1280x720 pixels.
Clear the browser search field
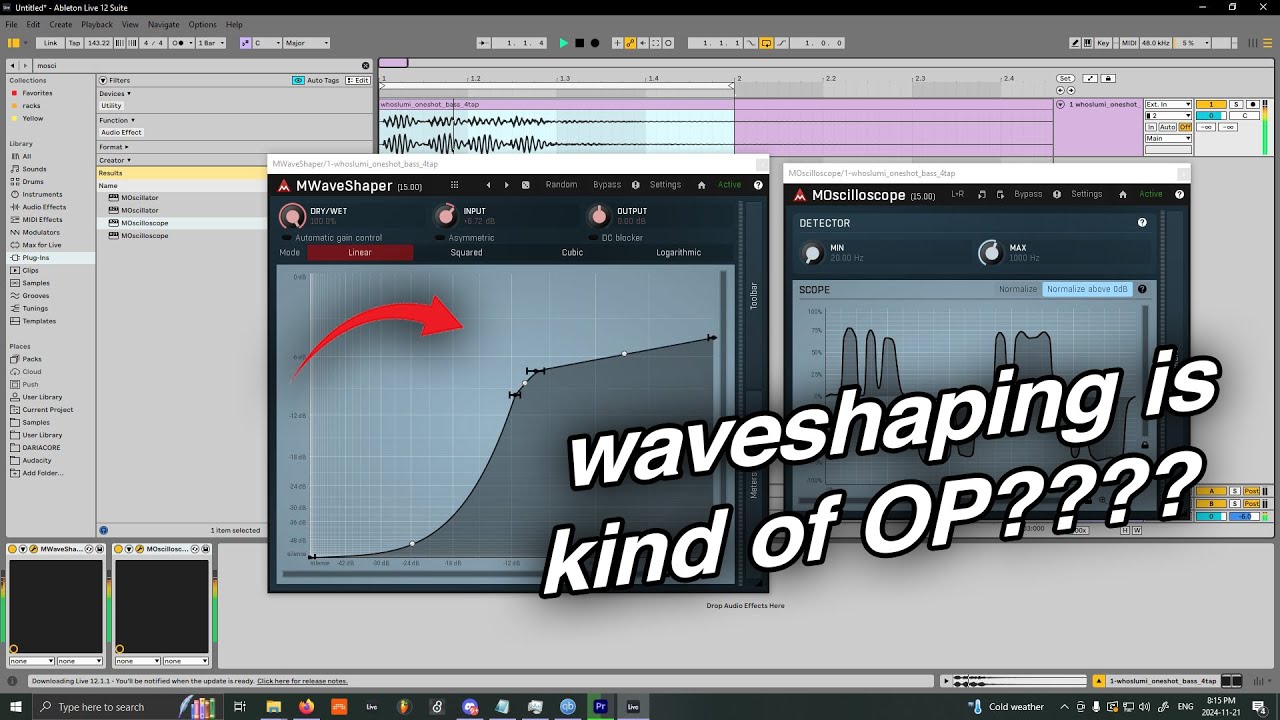coord(365,65)
